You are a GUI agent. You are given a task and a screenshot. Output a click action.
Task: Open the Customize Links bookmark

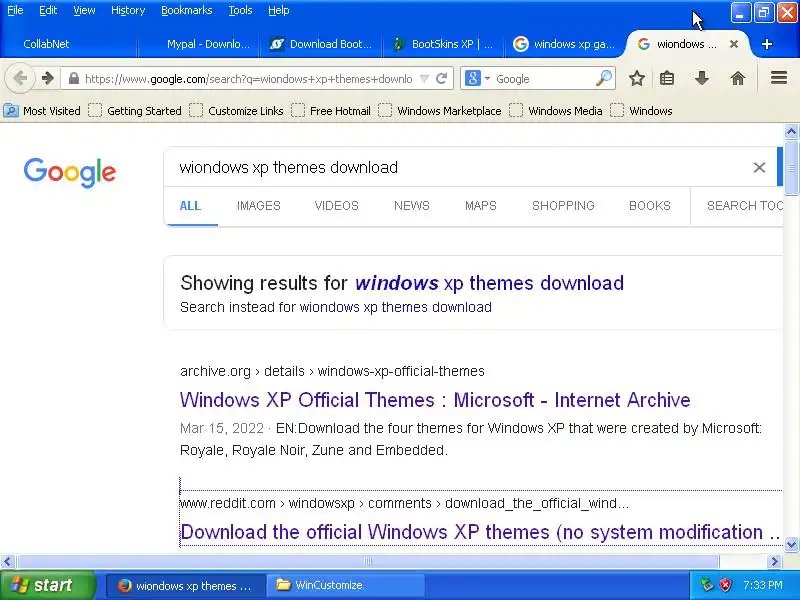click(236, 111)
